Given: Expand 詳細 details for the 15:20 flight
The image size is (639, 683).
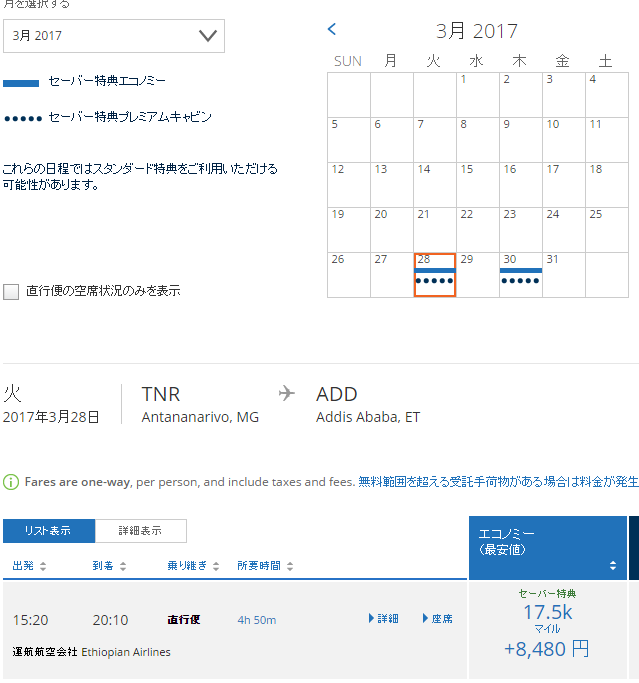Looking at the screenshot, I should [x=383, y=619].
